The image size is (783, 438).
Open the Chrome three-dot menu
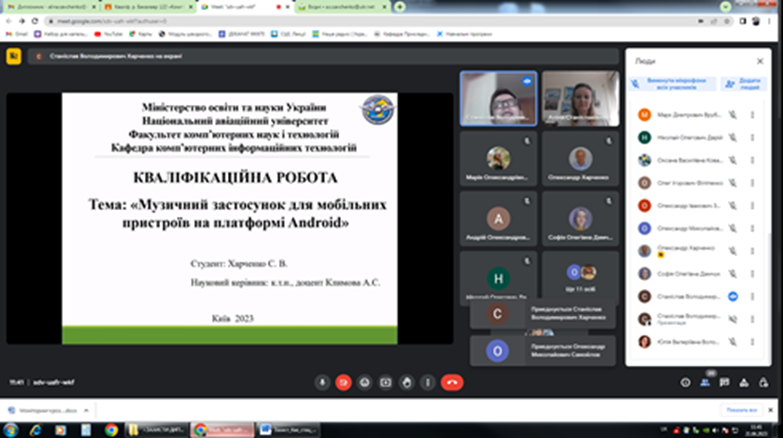tap(770, 21)
